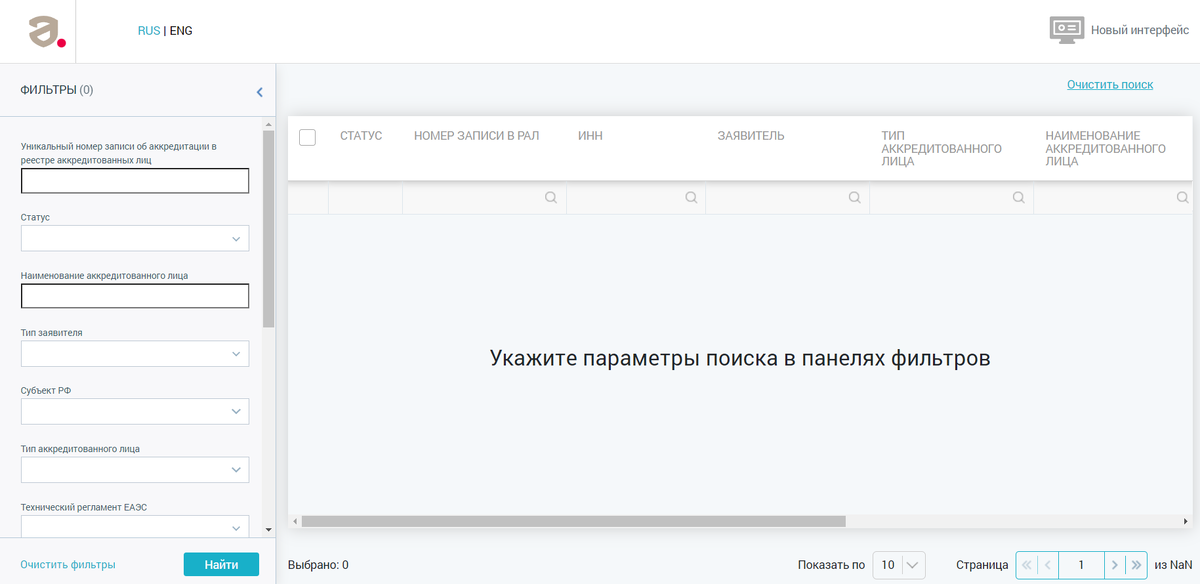Expand the Субъект РФ dropdown
This screenshot has height=584, width=1200.
(x=135, y=411)
